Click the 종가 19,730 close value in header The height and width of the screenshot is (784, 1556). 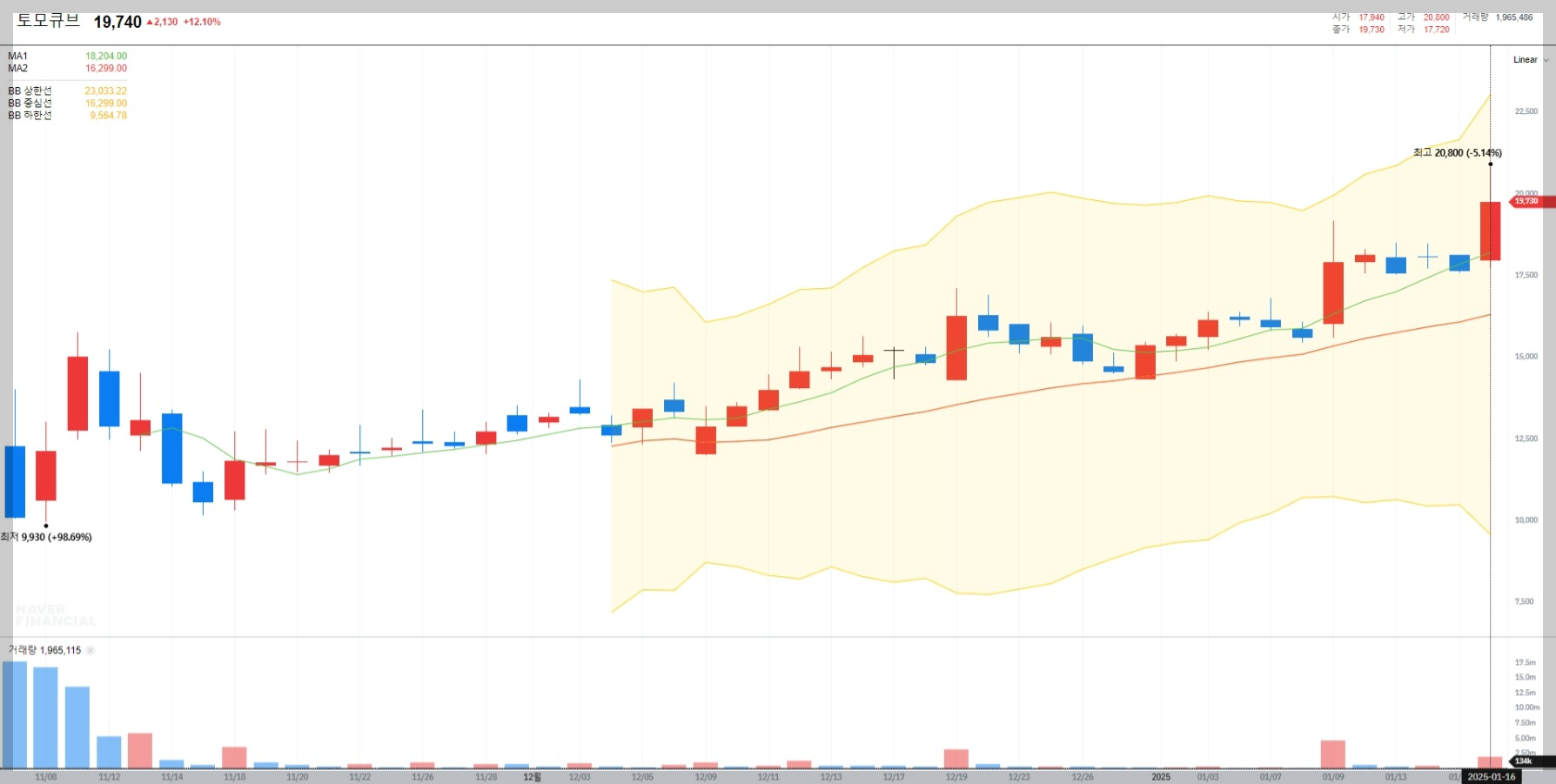(x=1372, y=30)
